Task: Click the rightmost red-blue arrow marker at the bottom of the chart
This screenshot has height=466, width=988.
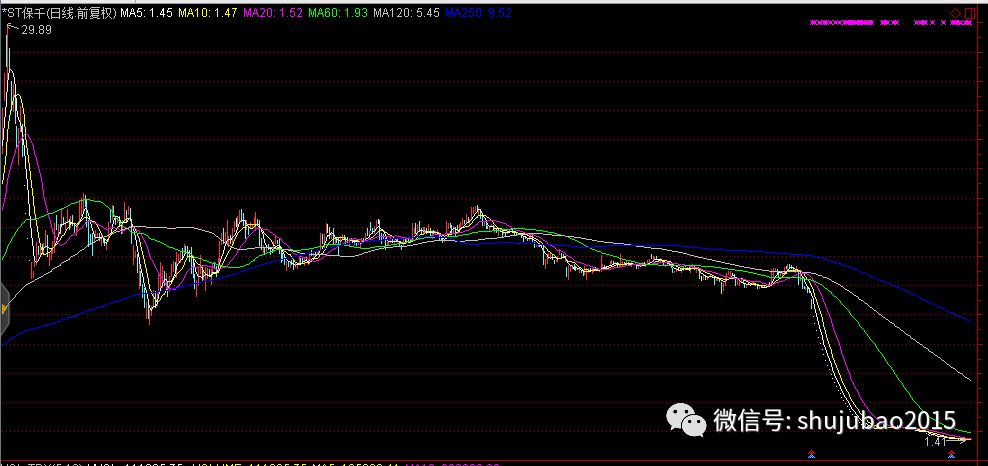Action: point(951,453)
